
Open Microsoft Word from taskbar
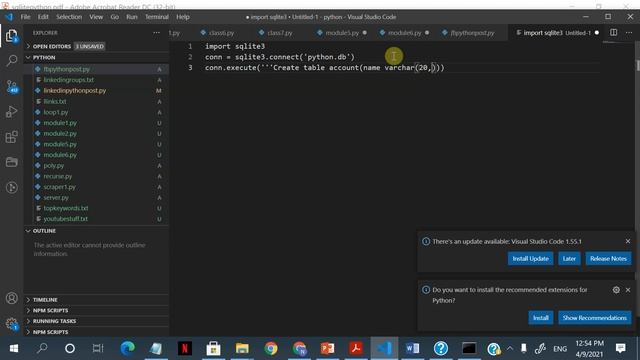click(x=412, y=348)
